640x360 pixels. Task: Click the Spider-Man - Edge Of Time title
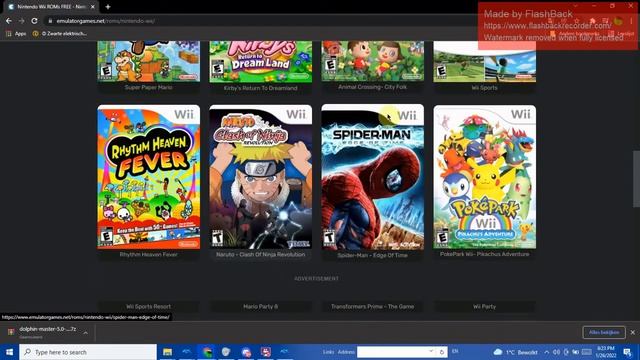point(372,255)
